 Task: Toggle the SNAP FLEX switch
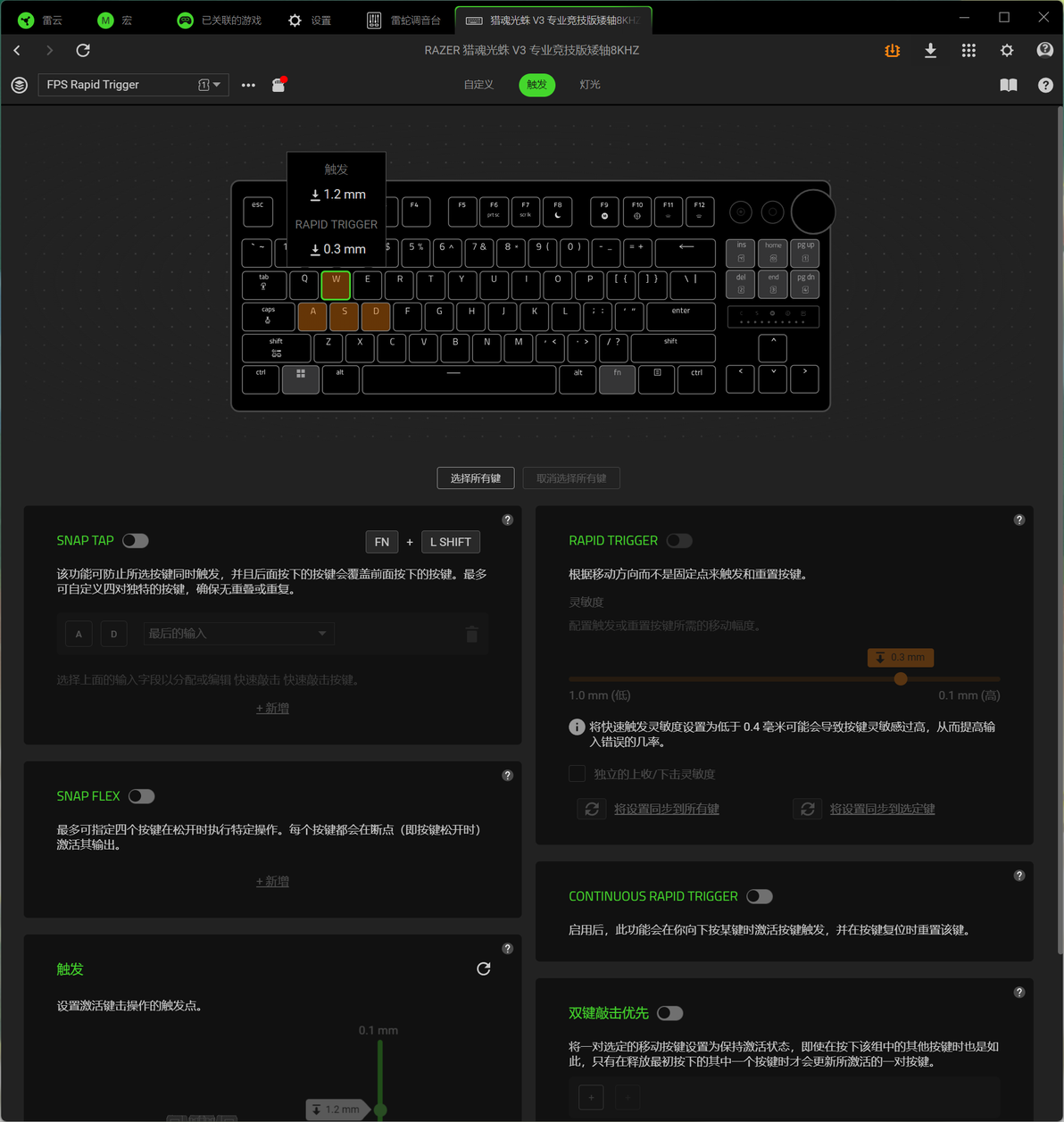tap(142, 796)
